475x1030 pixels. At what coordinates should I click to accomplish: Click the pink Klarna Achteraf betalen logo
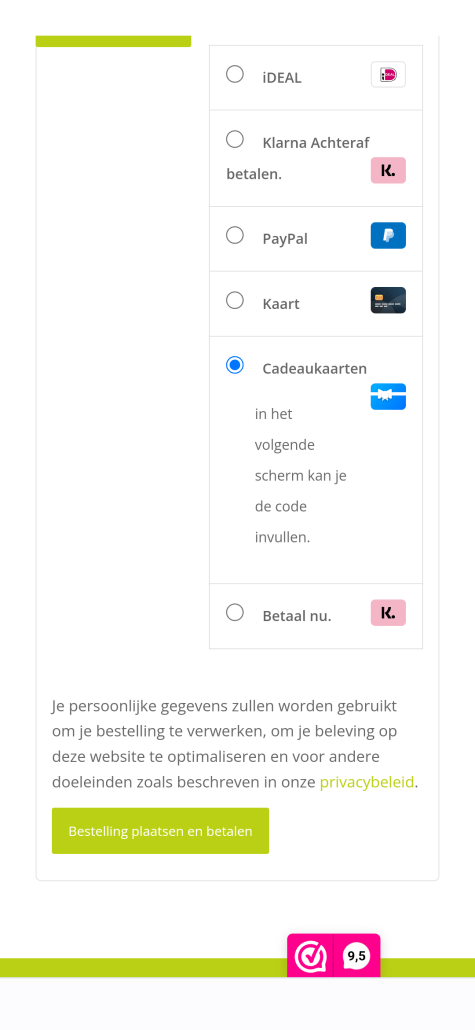click(388, 170)
